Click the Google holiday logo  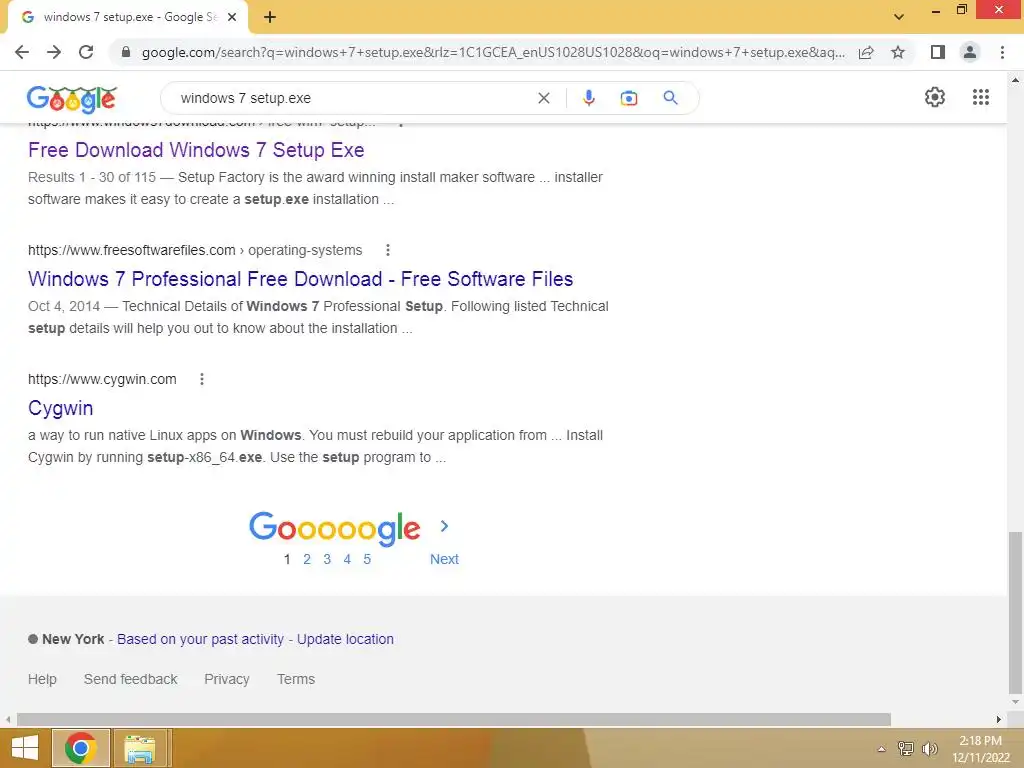pos(72,99)
